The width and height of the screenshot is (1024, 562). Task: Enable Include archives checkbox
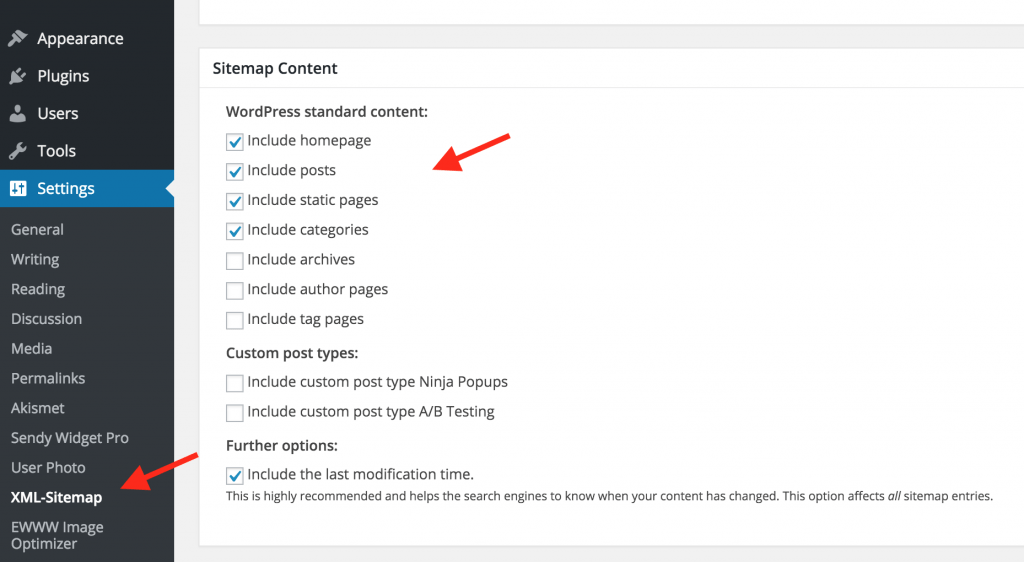[x=235, y=261]
